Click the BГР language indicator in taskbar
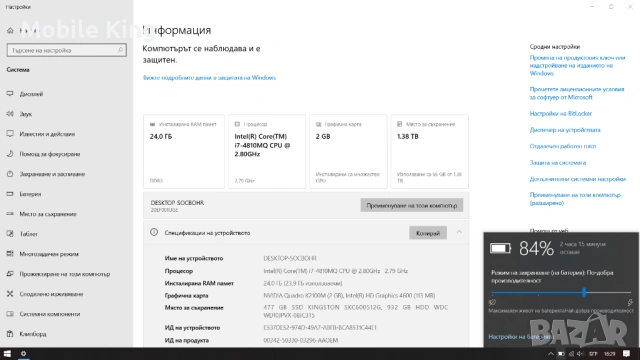Image resolution: width=640 pixels, height=360 pixels. point(593,354)
